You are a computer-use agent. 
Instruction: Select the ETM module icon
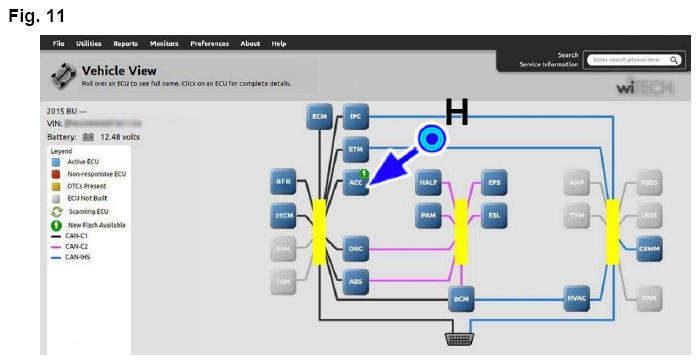coord(355,149)
